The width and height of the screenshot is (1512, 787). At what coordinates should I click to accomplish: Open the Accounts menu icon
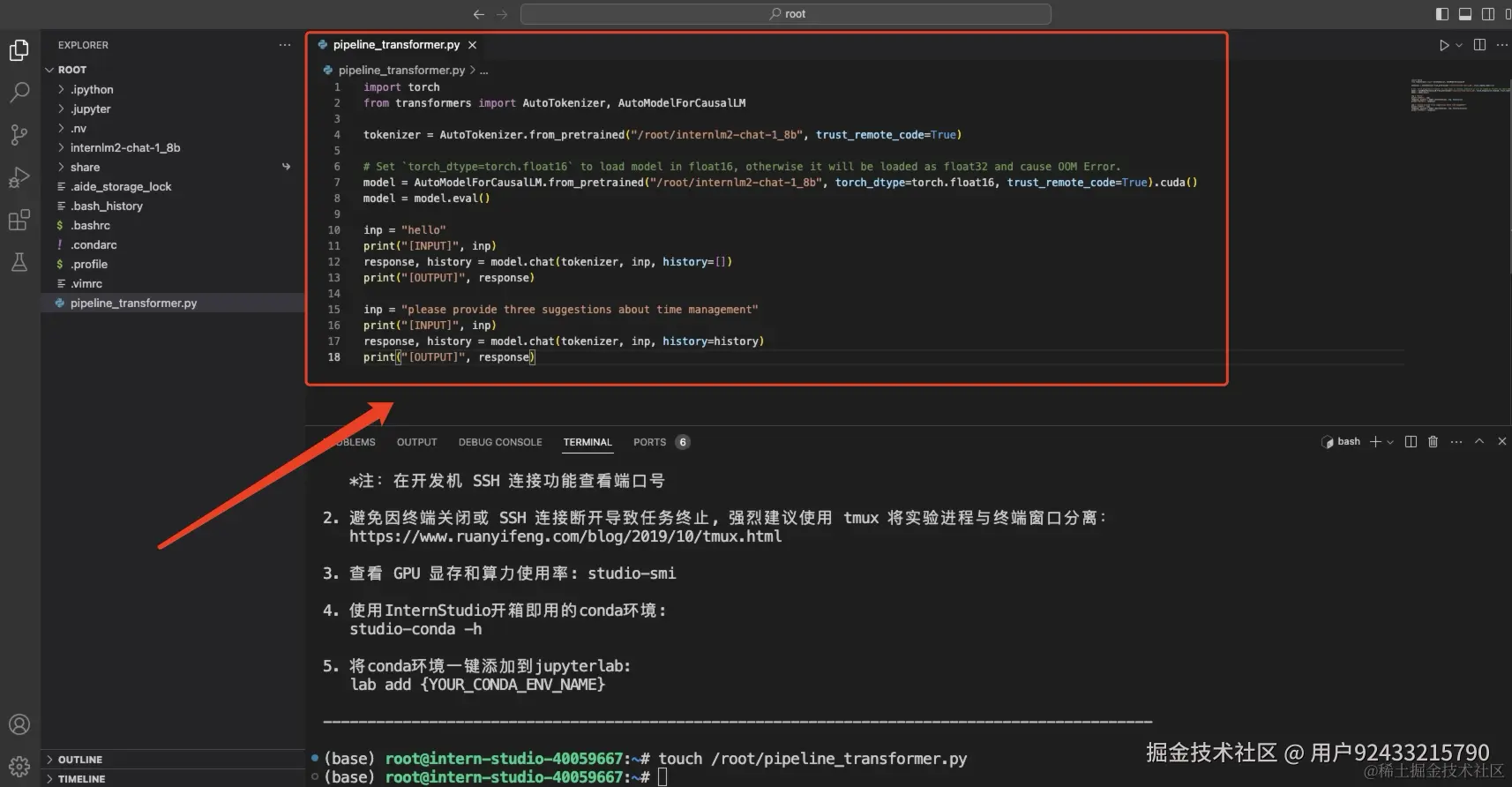click(19, 724)
